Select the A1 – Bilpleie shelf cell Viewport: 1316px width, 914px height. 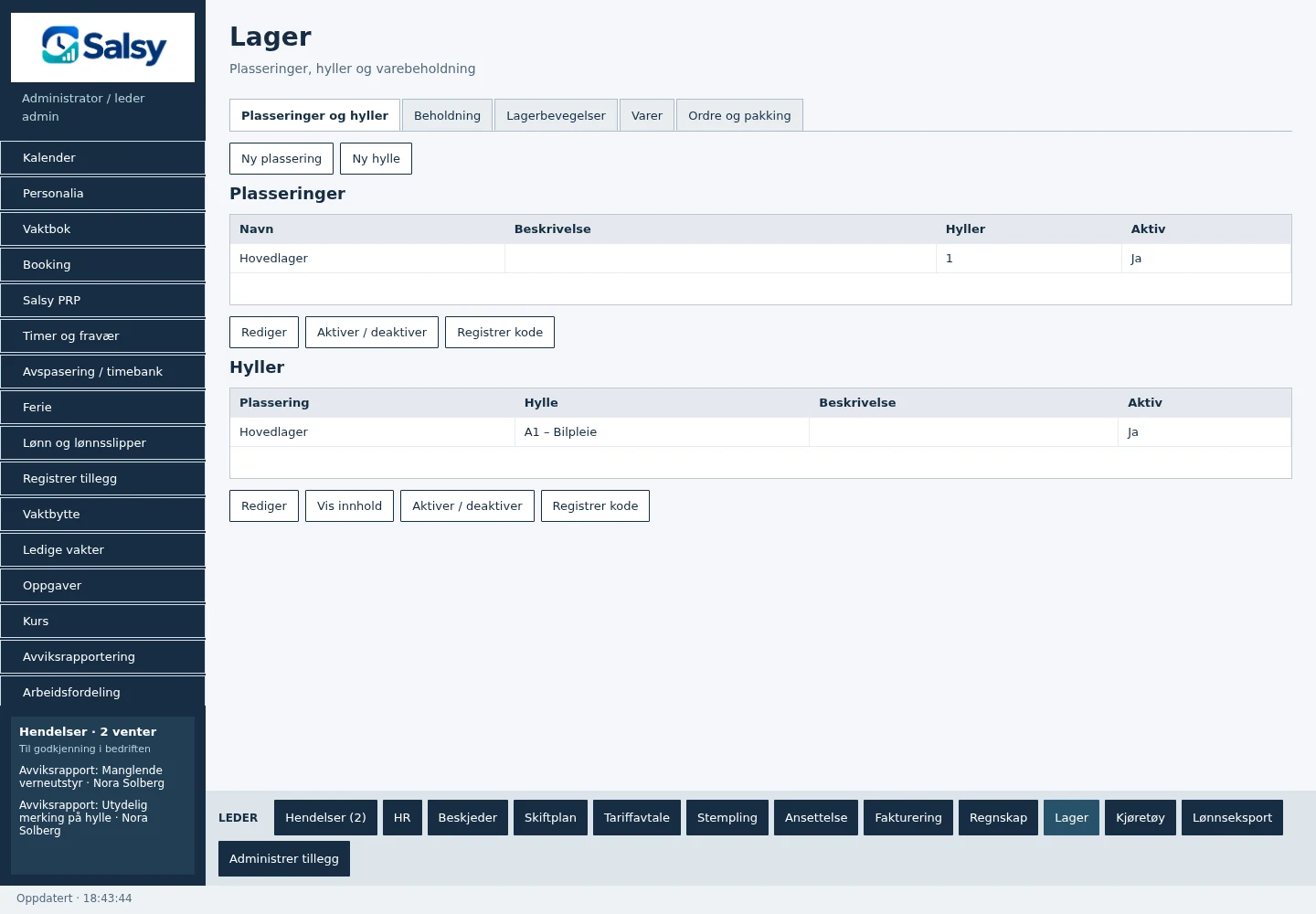point(662,432)
